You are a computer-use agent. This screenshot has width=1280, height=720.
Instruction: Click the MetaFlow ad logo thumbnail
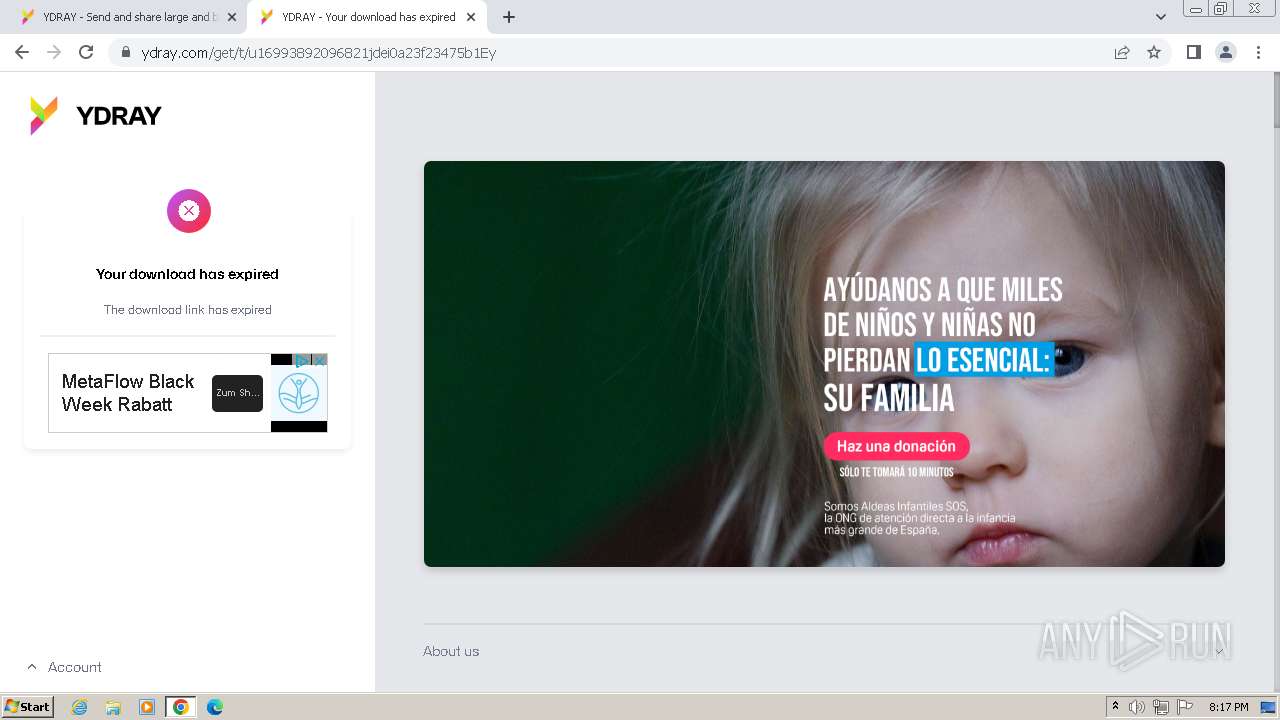(298, 393)
